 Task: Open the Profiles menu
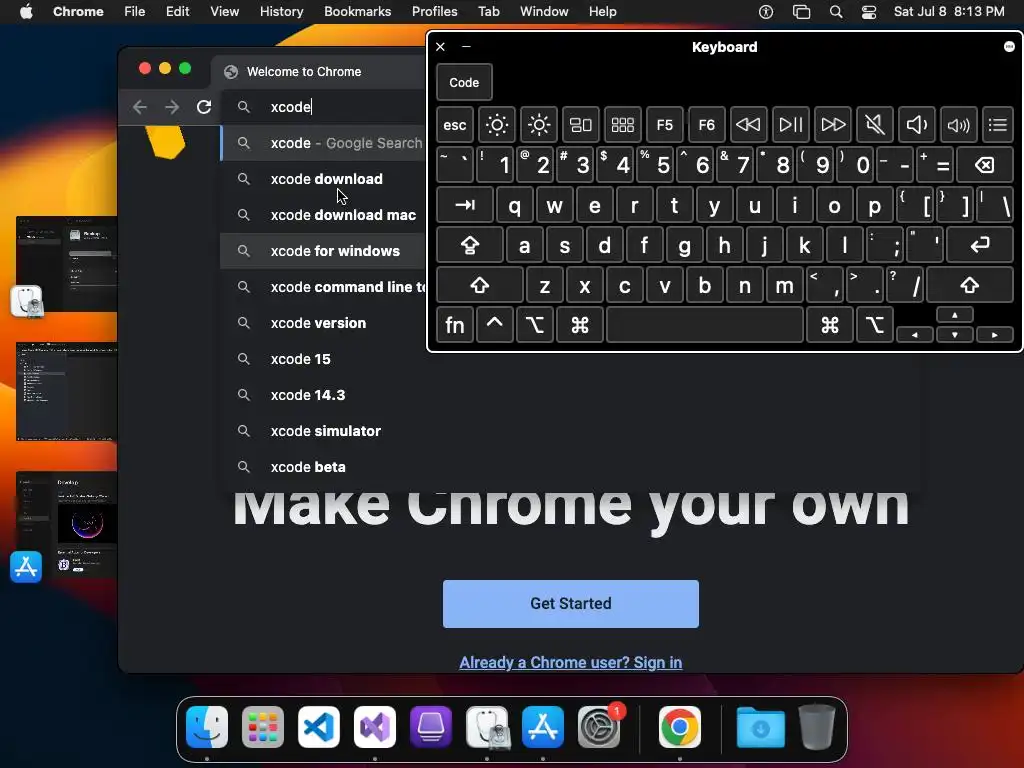click(x=434, y=12)
